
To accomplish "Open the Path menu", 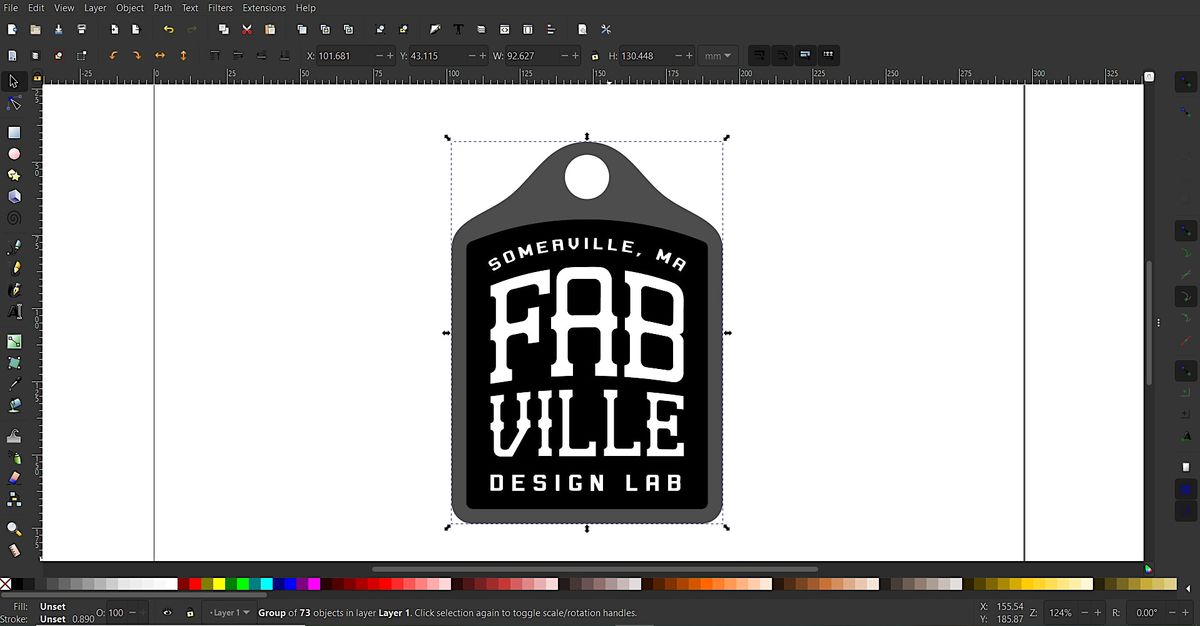I will (x=162, y=7).
